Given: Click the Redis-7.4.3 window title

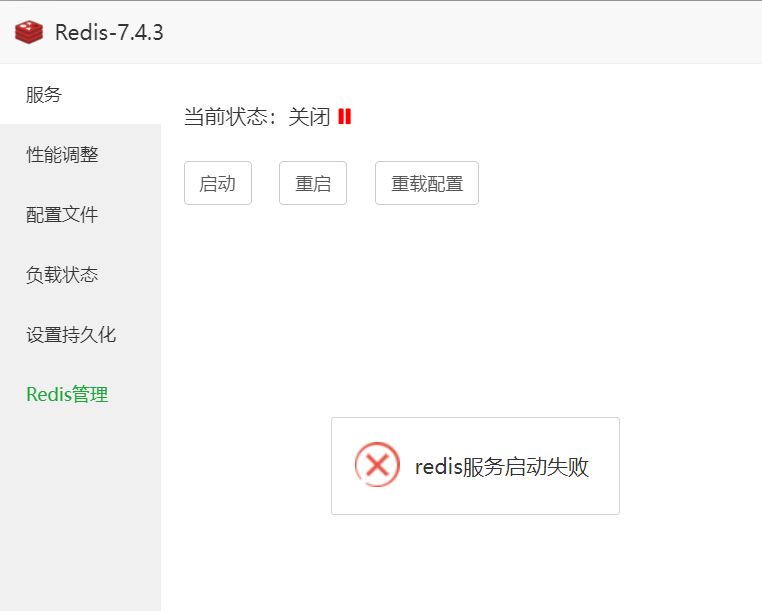Looking at the screenshot, I should 109,33.
